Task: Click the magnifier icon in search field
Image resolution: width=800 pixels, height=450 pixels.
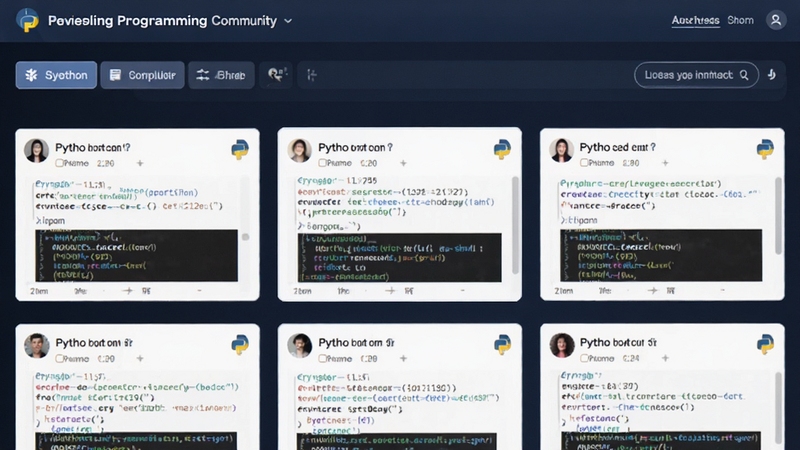Action: pos(744,75)
